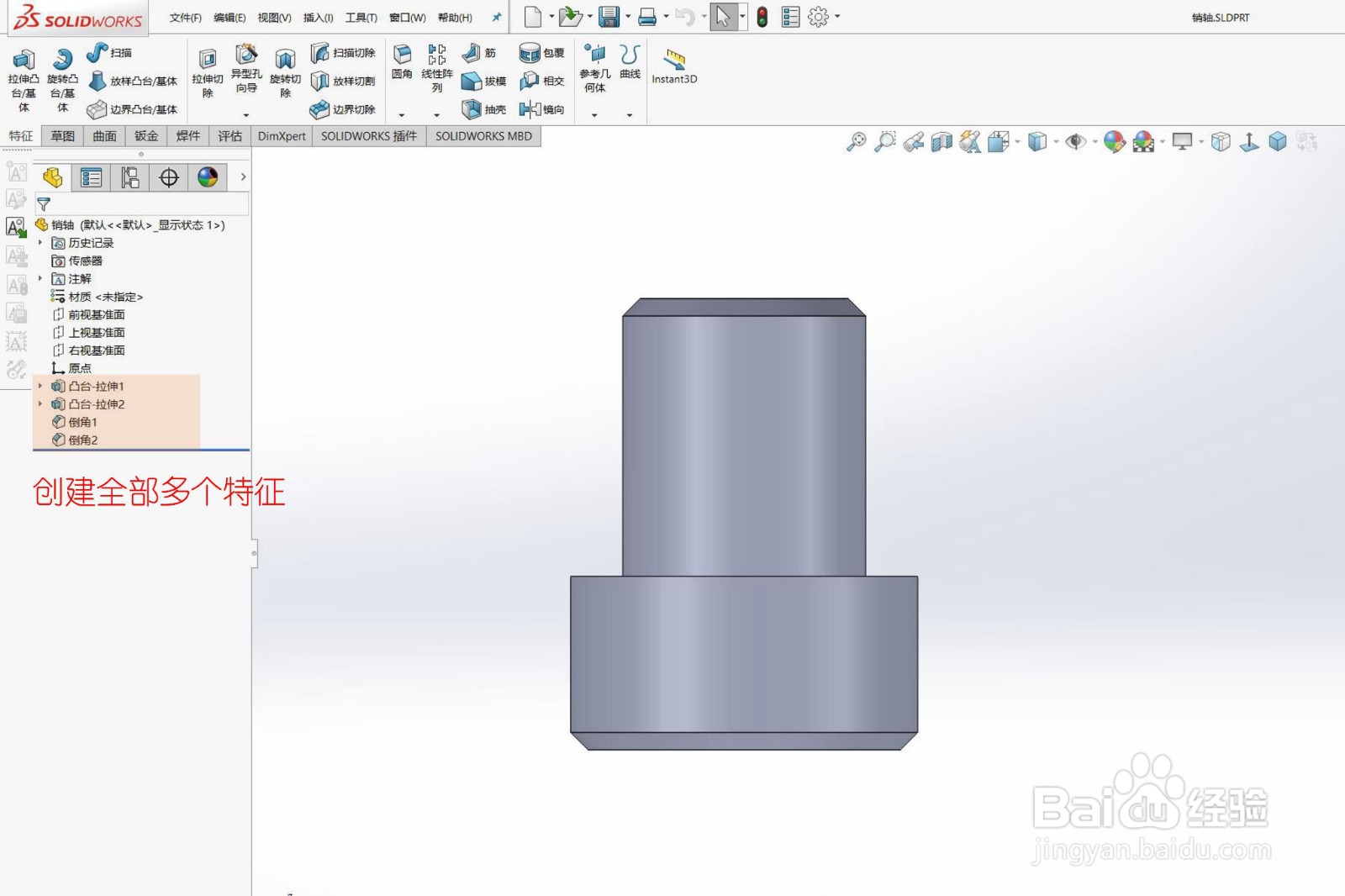Open dropdown under 异型孔向导

pyautogui.click(x=245, y=115)
